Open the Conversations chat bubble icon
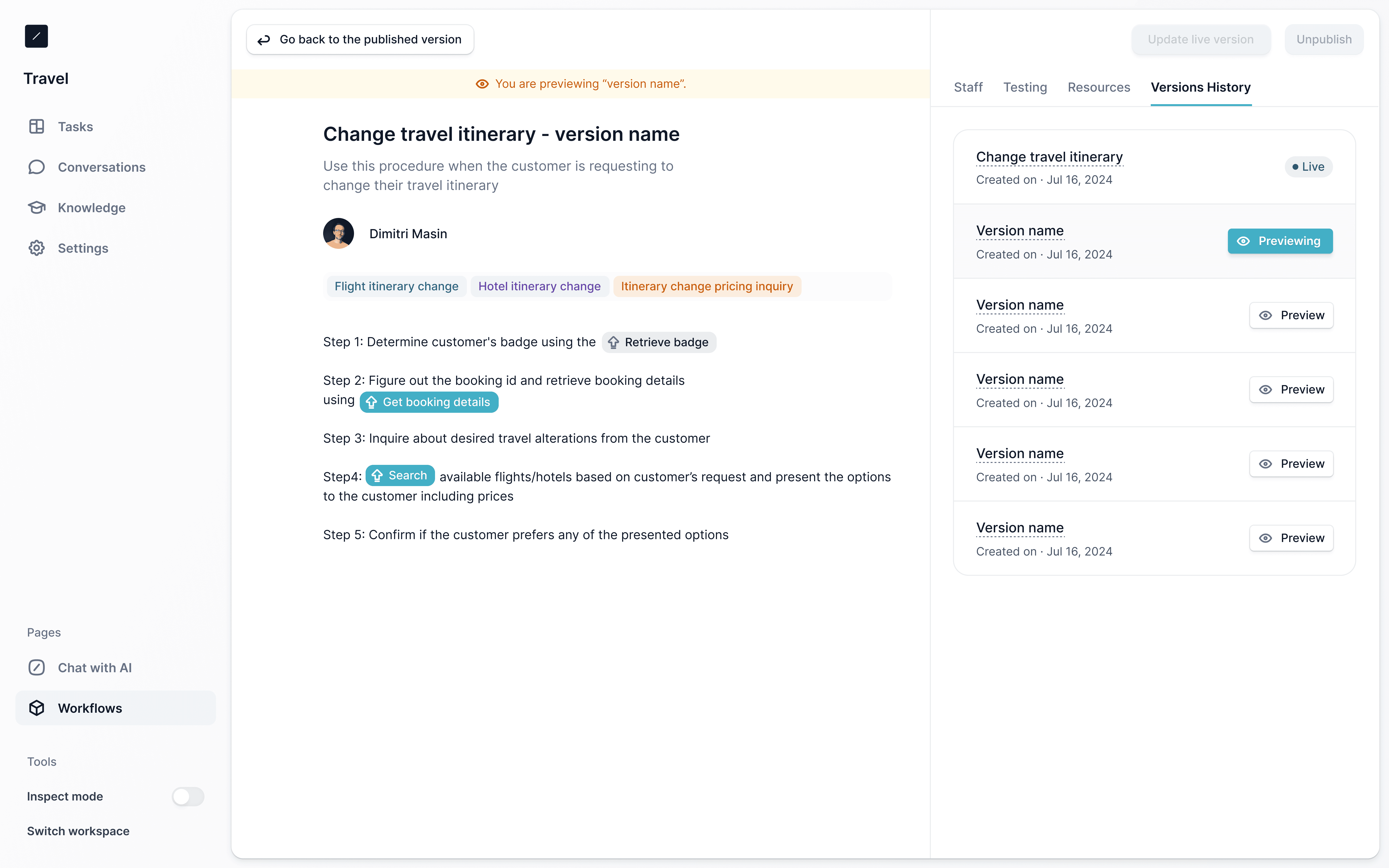 (x=37, y=167)
